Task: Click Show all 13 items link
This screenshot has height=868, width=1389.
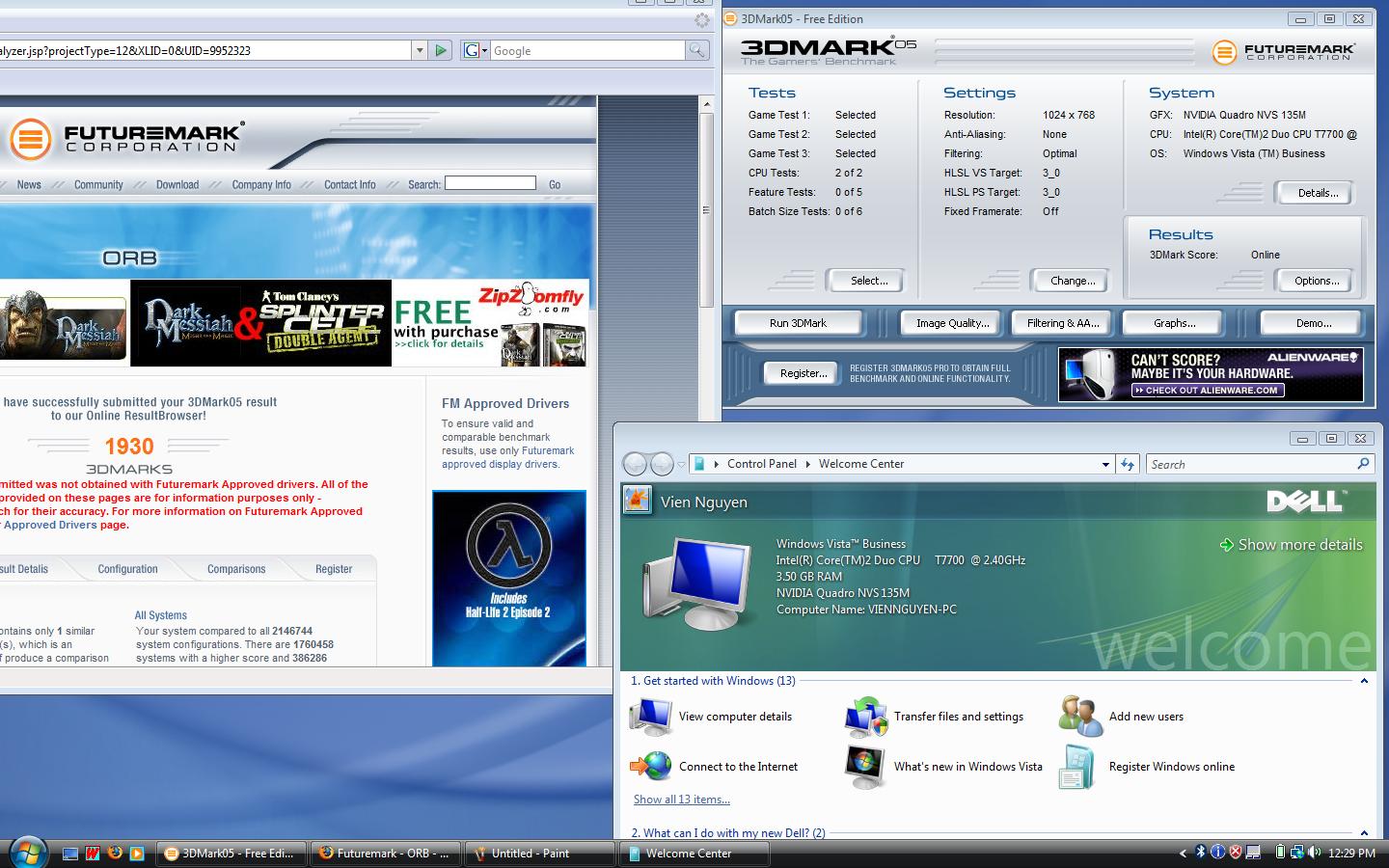Action: pyautogui.click(x=682, y=800)
